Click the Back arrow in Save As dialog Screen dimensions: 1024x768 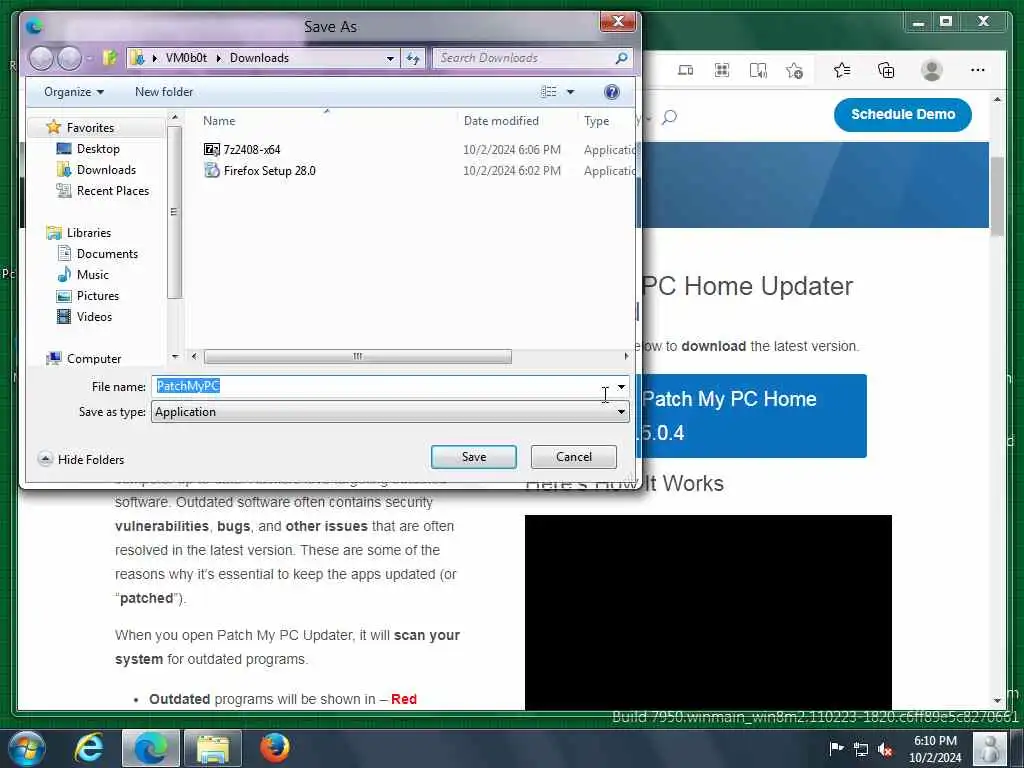41,58
